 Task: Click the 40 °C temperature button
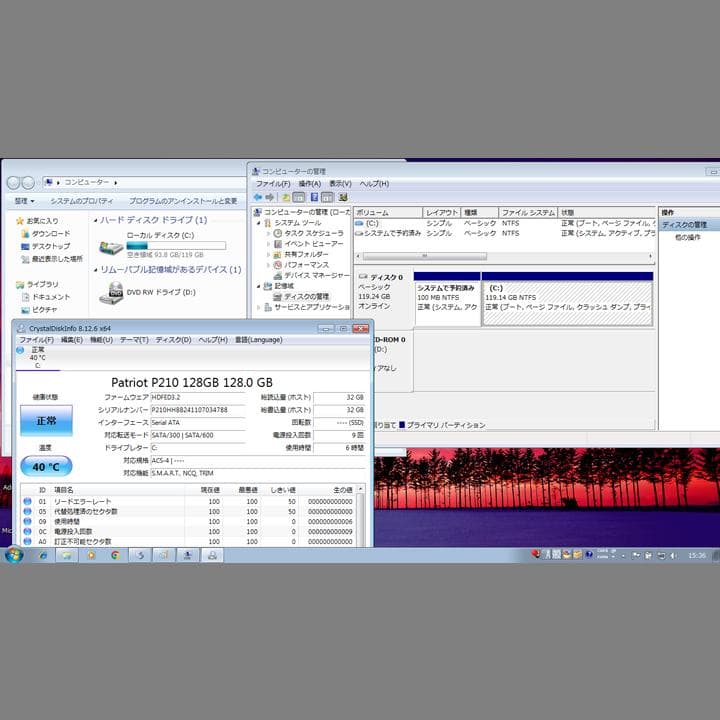pos(46,467)
